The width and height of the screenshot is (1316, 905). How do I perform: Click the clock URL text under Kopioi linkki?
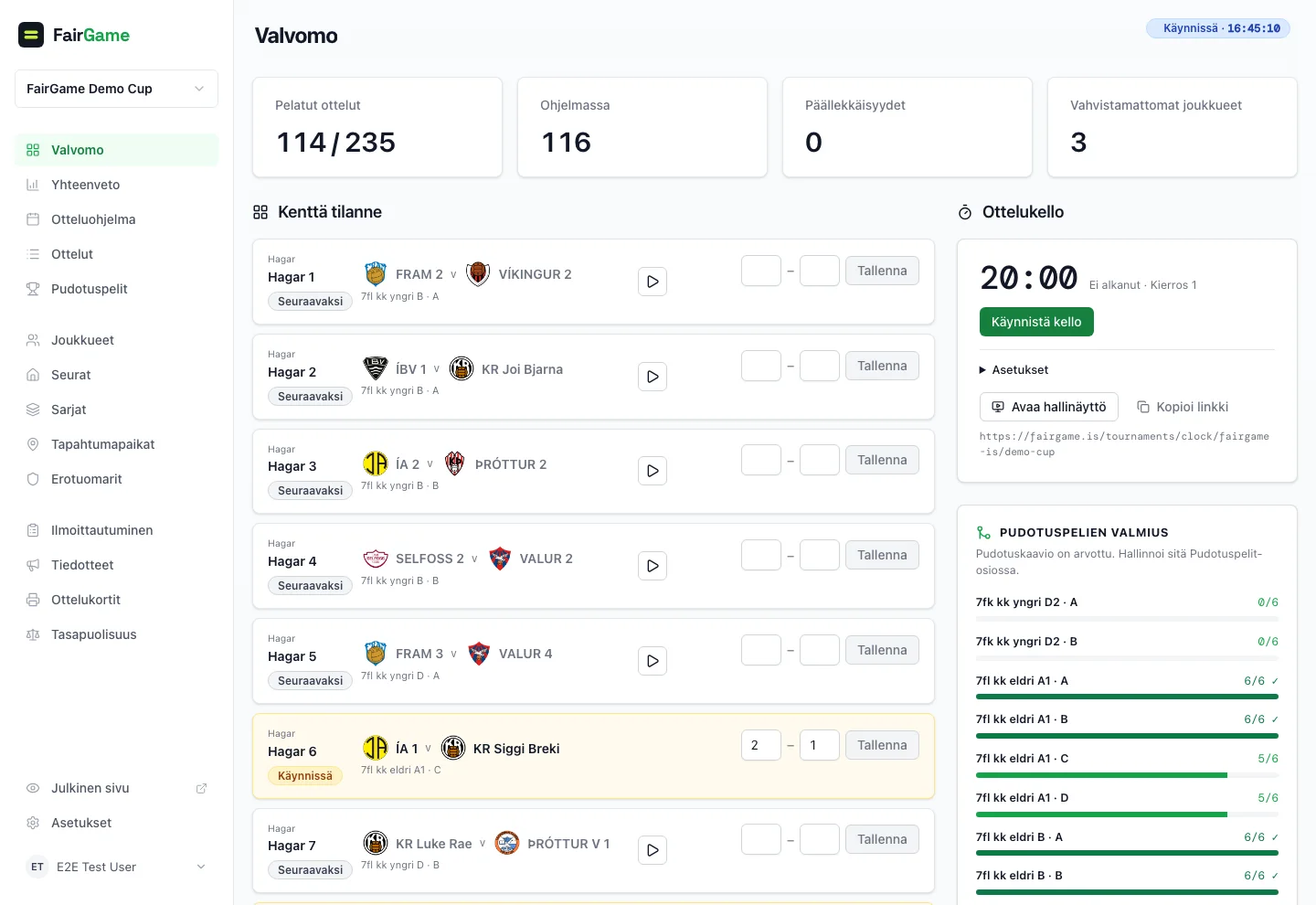point(1124,444)
